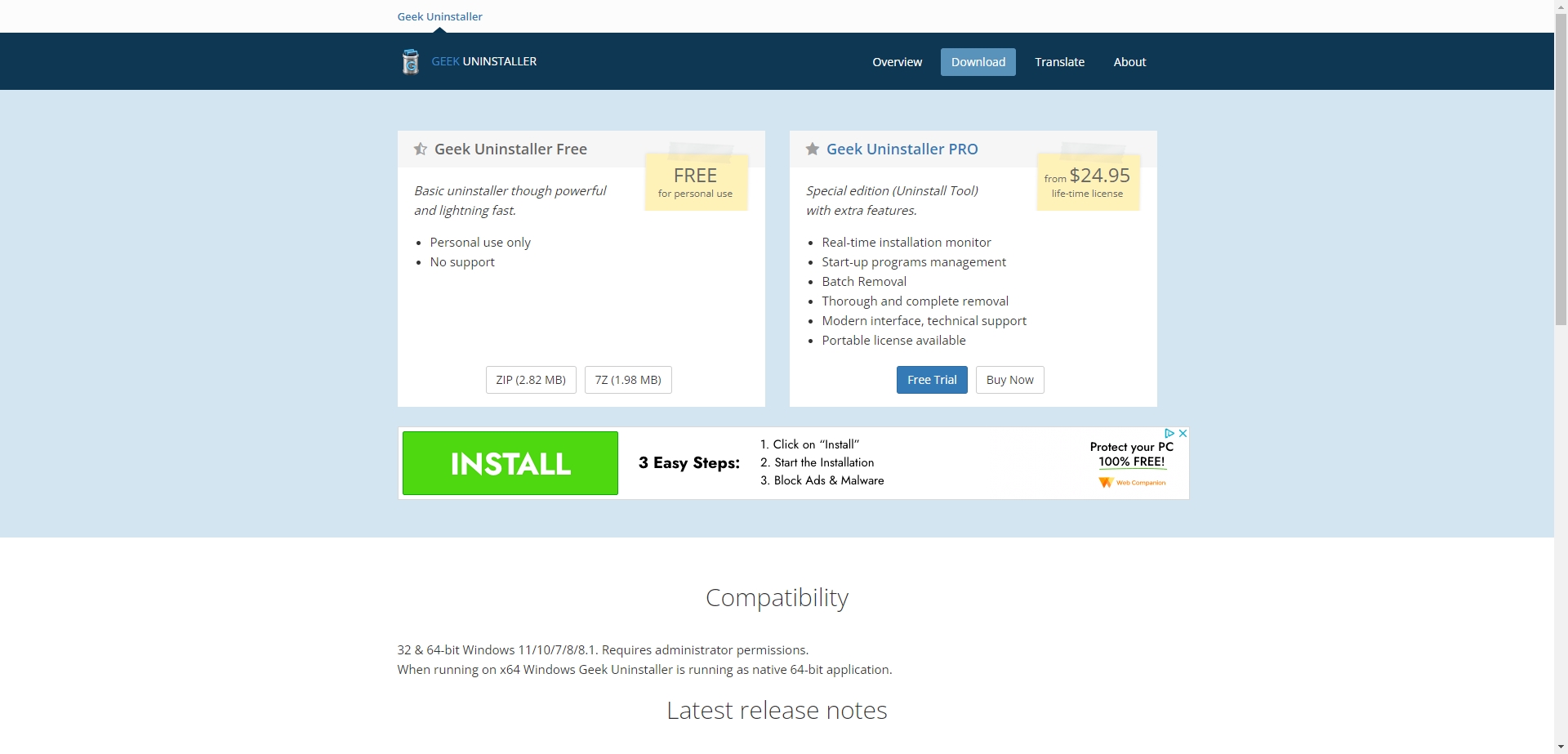Screen dimensions: 1568x754
Task: Click the scrollbar down arrow
Action: [x=1561, y=747]
